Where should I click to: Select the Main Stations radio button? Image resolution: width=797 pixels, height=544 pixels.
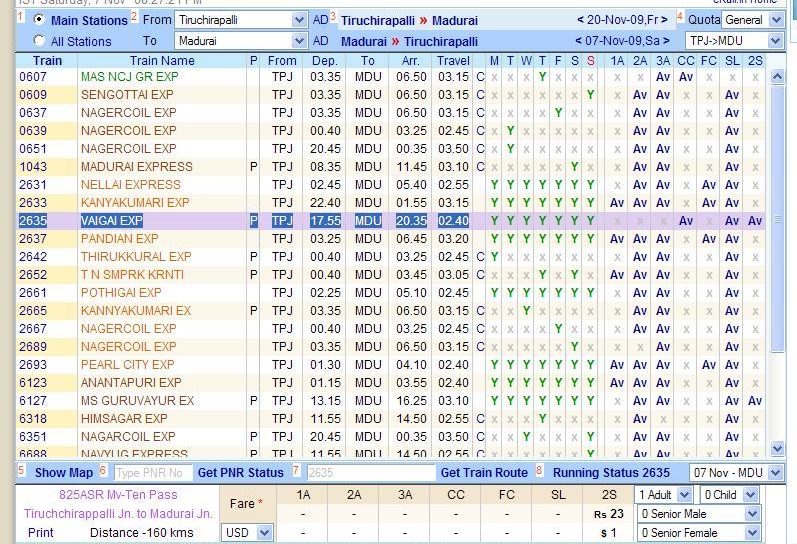pos(39,20)
